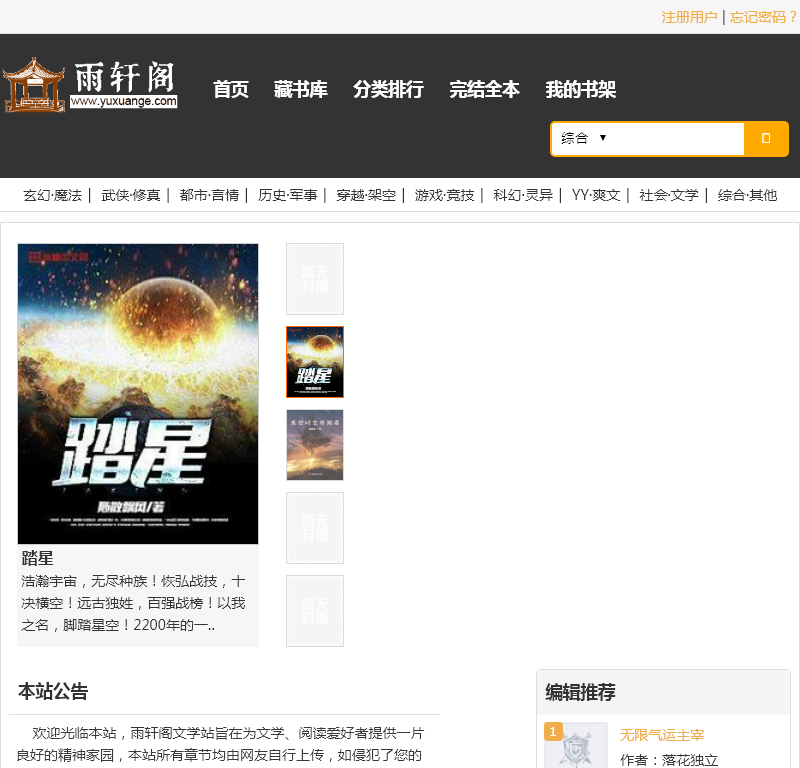
Task: Open the 分类排行 ranking page
Action: tap(388, 90)
